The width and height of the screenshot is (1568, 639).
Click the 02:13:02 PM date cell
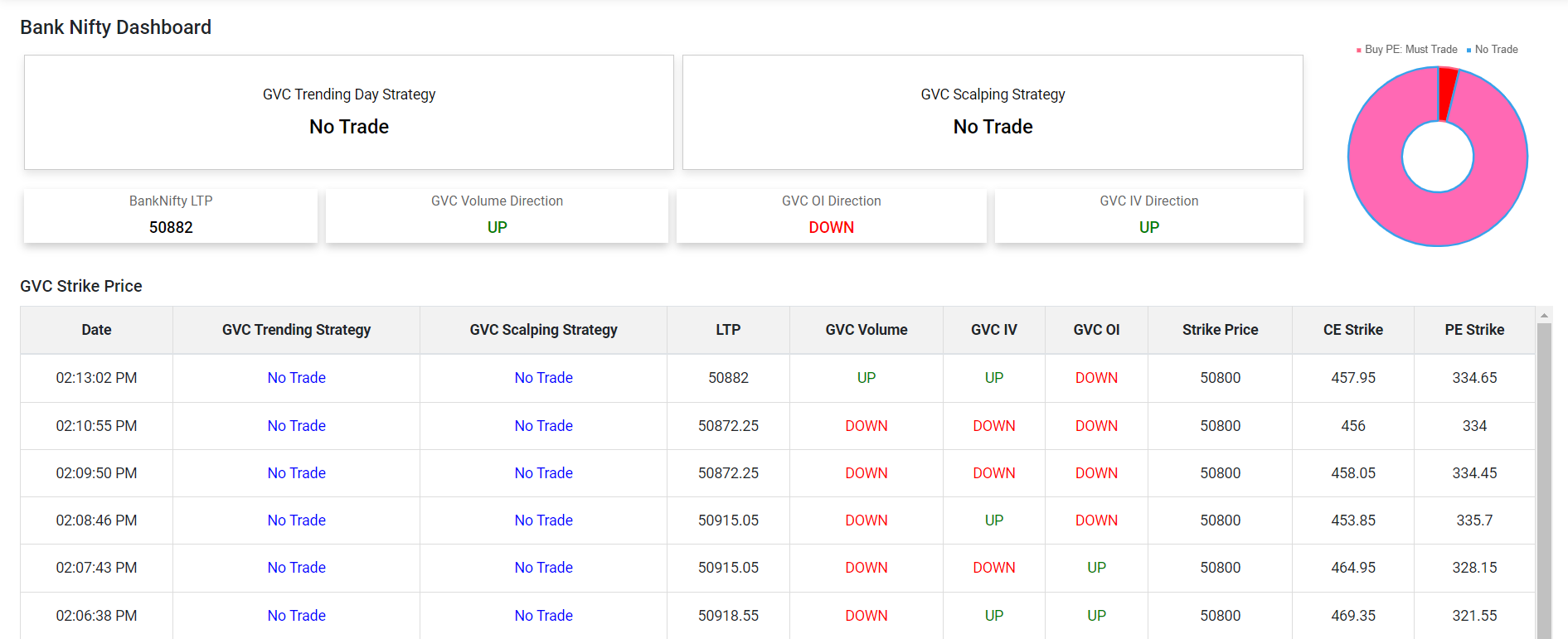[x=96, y=378]
